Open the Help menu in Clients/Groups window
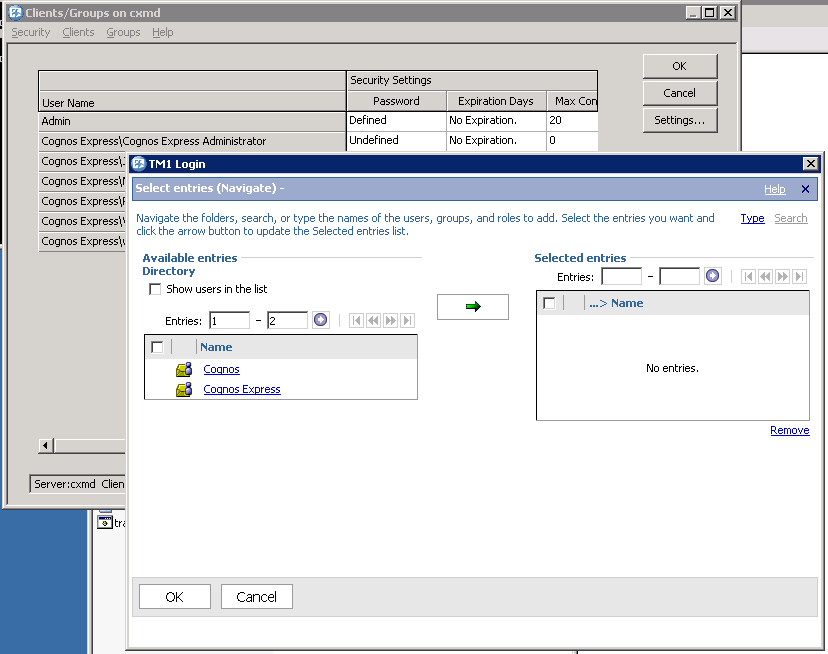Screen dimensions: 828x654 point(163,32)
